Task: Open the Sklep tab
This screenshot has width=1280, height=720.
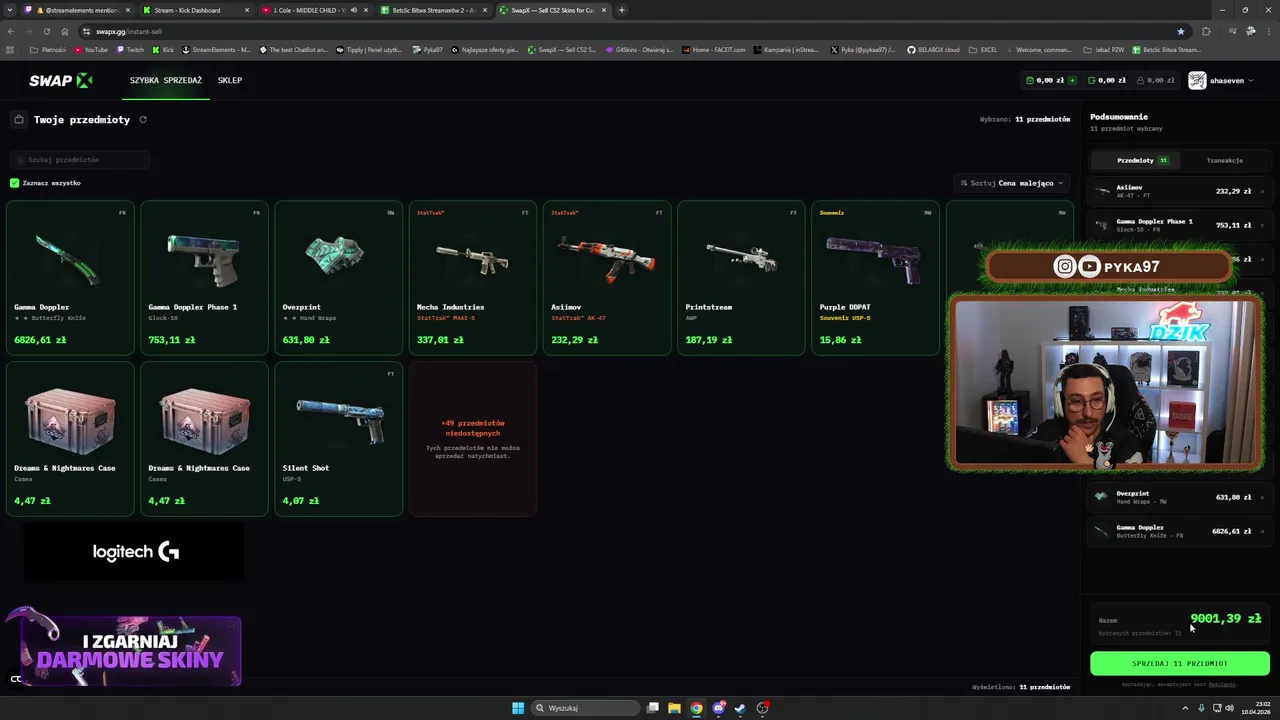Action: click(230, 80)
